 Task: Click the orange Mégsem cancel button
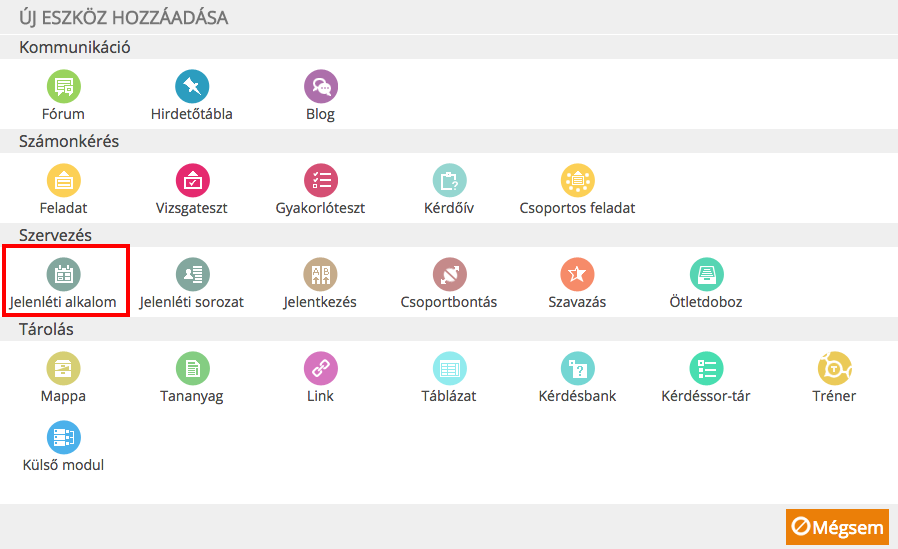(x=837, y=527)
